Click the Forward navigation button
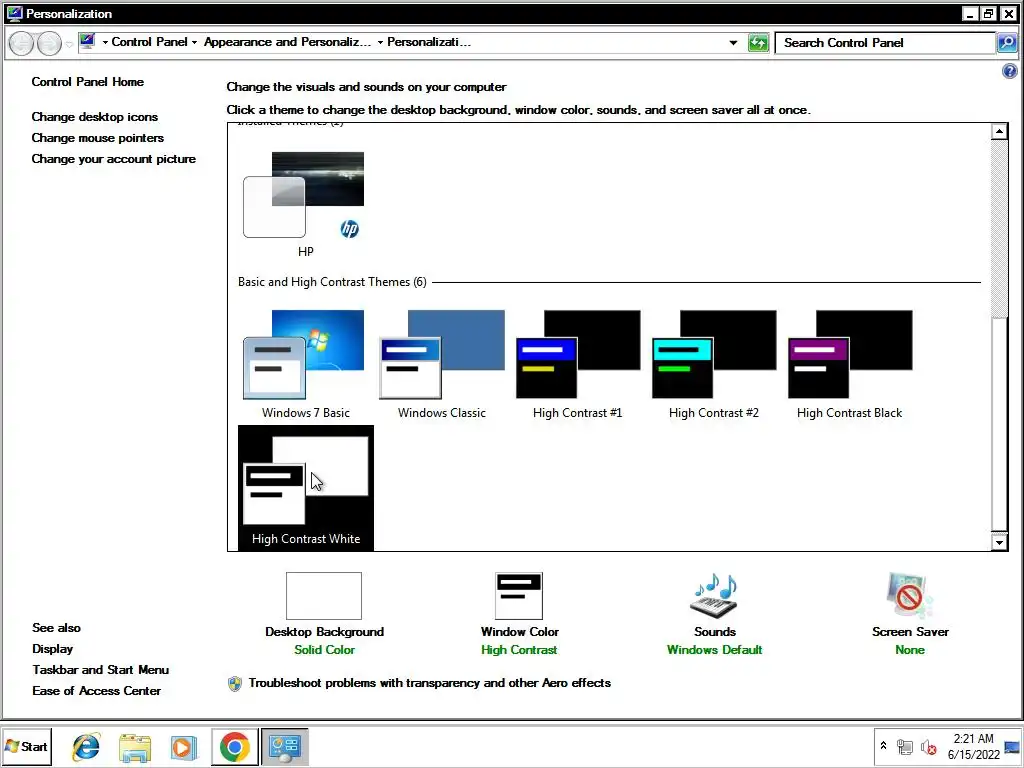The width and height of the screenshot is (1024, 768). click(x=49, y=43)
